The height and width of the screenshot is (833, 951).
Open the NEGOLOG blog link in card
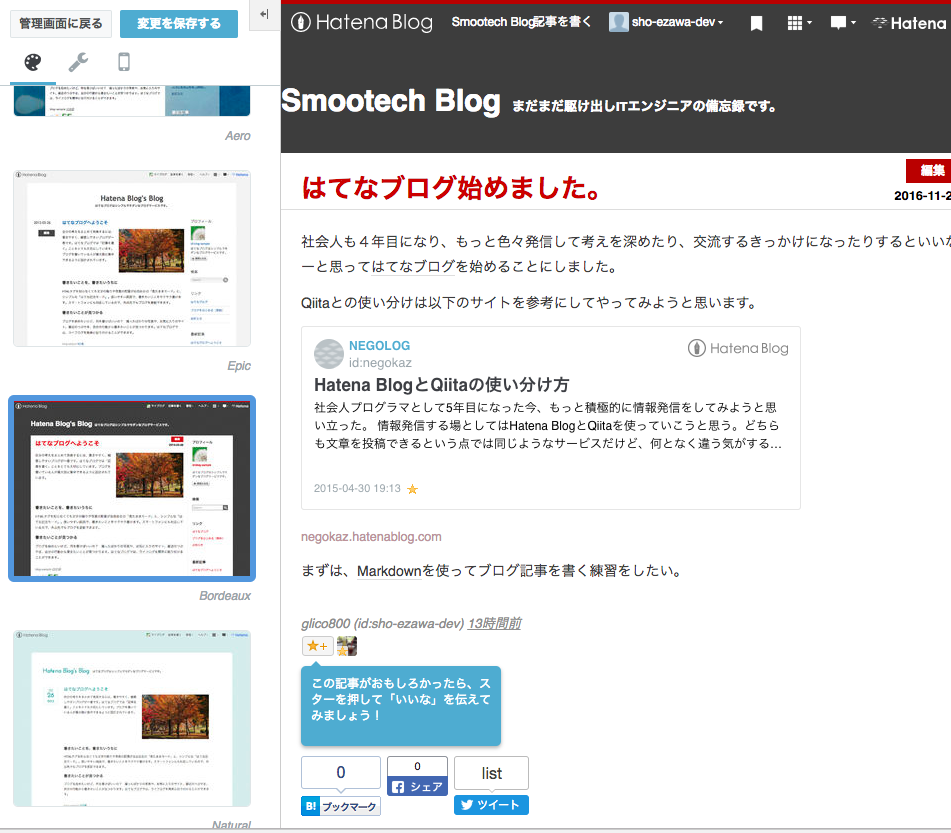[379, 345]
